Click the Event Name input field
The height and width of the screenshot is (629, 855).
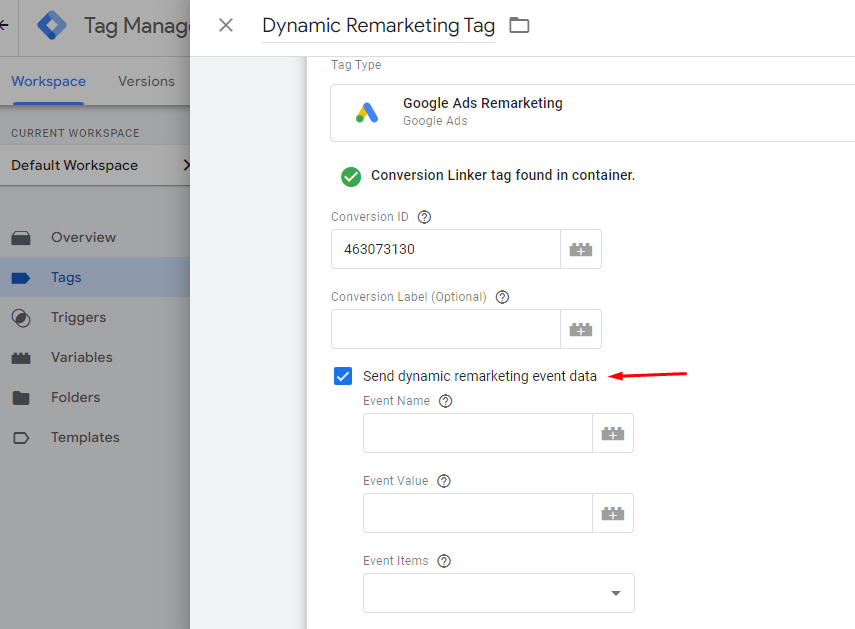478,433
